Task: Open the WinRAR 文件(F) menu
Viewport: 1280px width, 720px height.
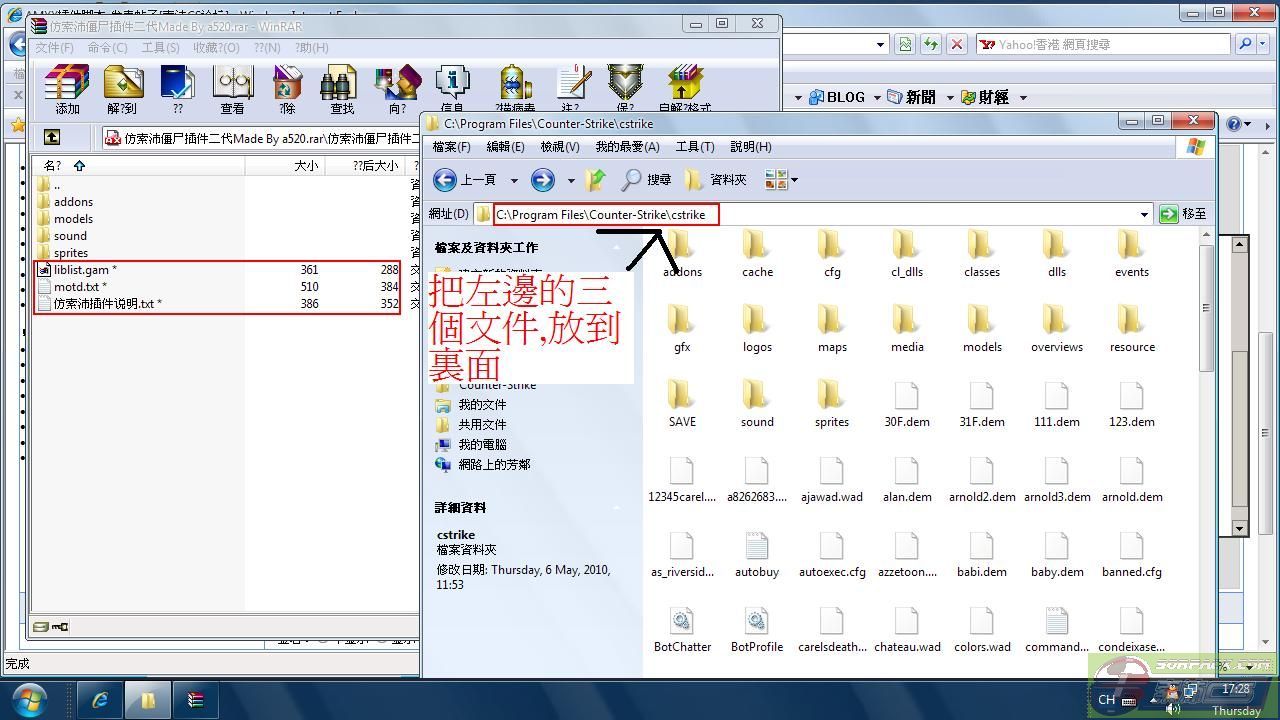Action: [54, 47]
